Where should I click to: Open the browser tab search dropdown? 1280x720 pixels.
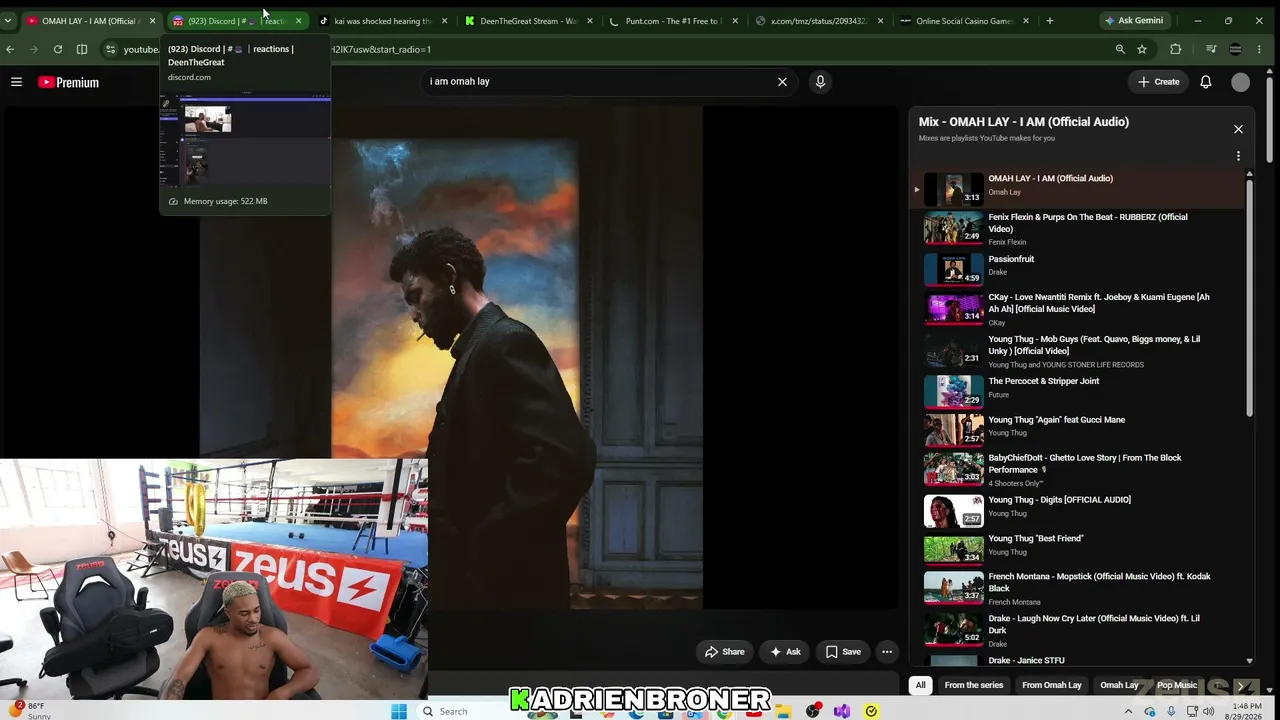8,21
